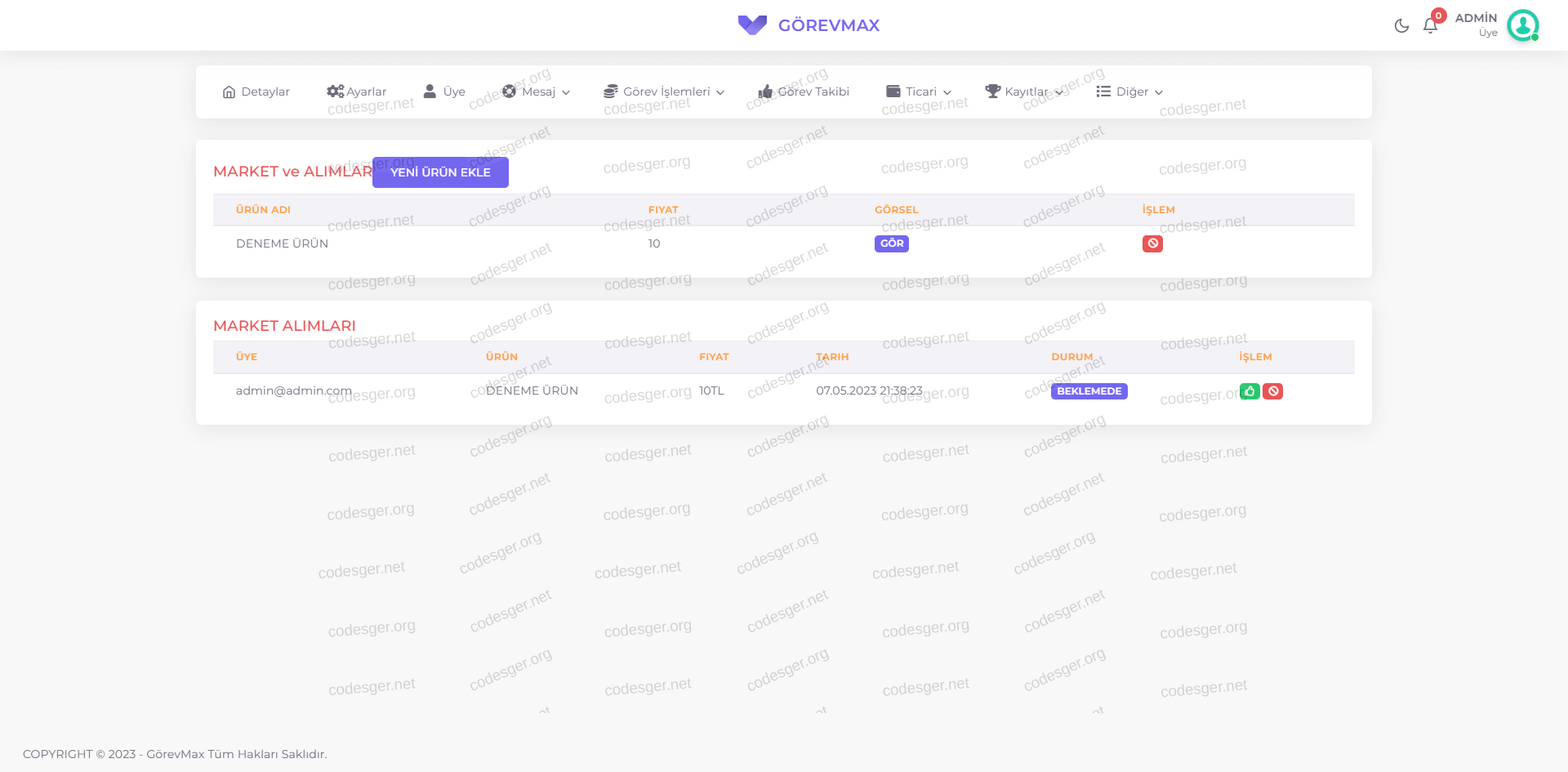Open the notifications bell
The height and width of the screenshot is (772, 1568).
(x=1430, y=26)
